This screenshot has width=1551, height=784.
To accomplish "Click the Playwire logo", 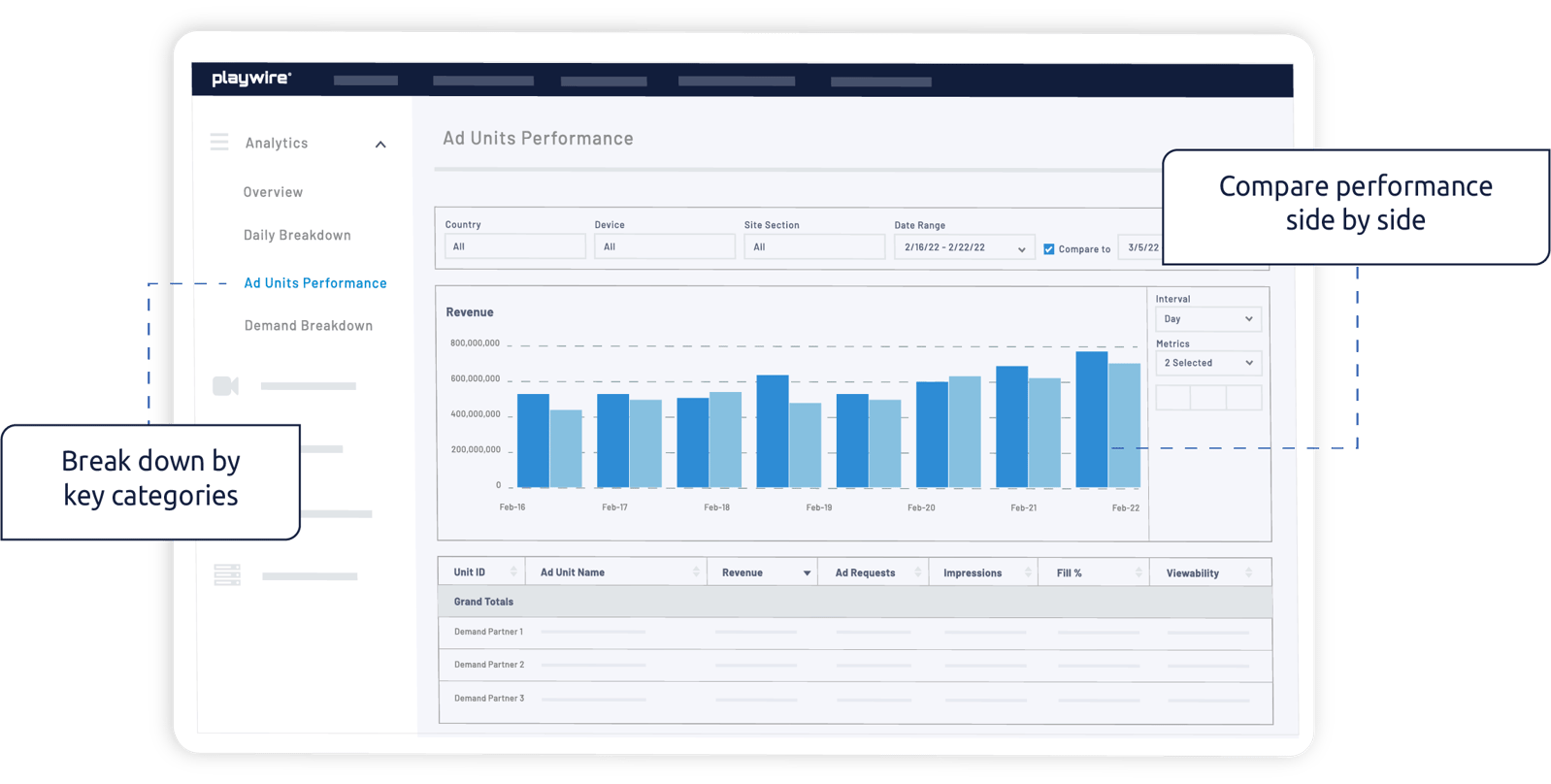I will pos(250,79).
